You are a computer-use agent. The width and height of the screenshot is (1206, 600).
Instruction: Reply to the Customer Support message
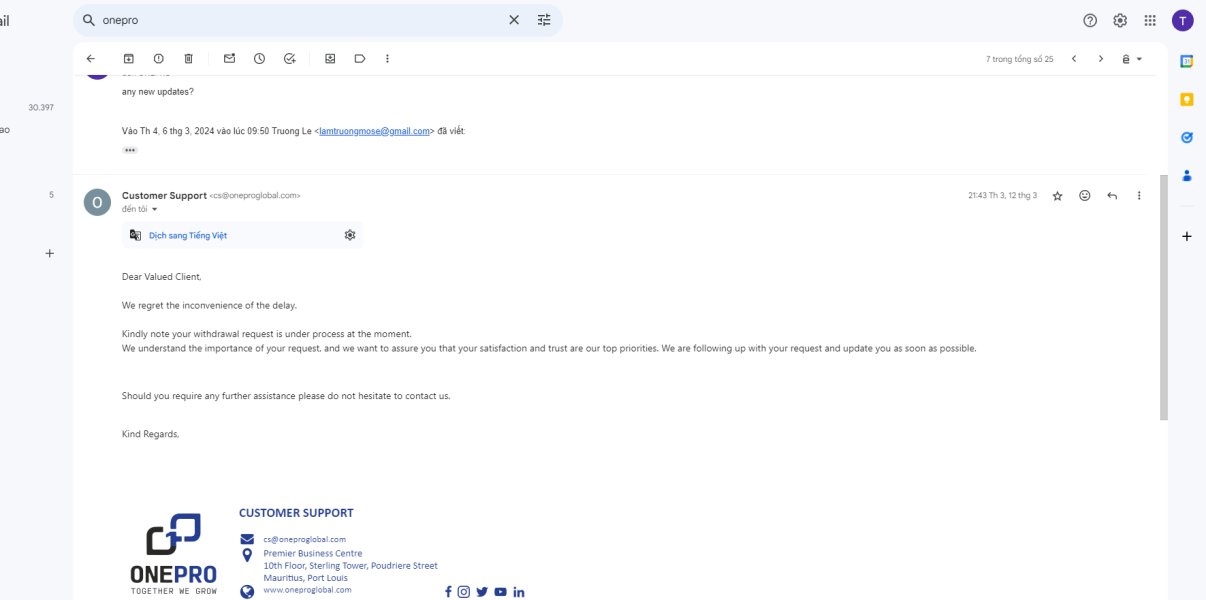coord(1112,196)
